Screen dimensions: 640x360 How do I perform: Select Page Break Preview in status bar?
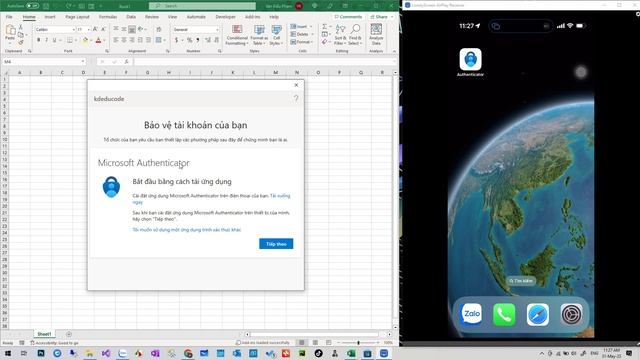click(329, 342)
